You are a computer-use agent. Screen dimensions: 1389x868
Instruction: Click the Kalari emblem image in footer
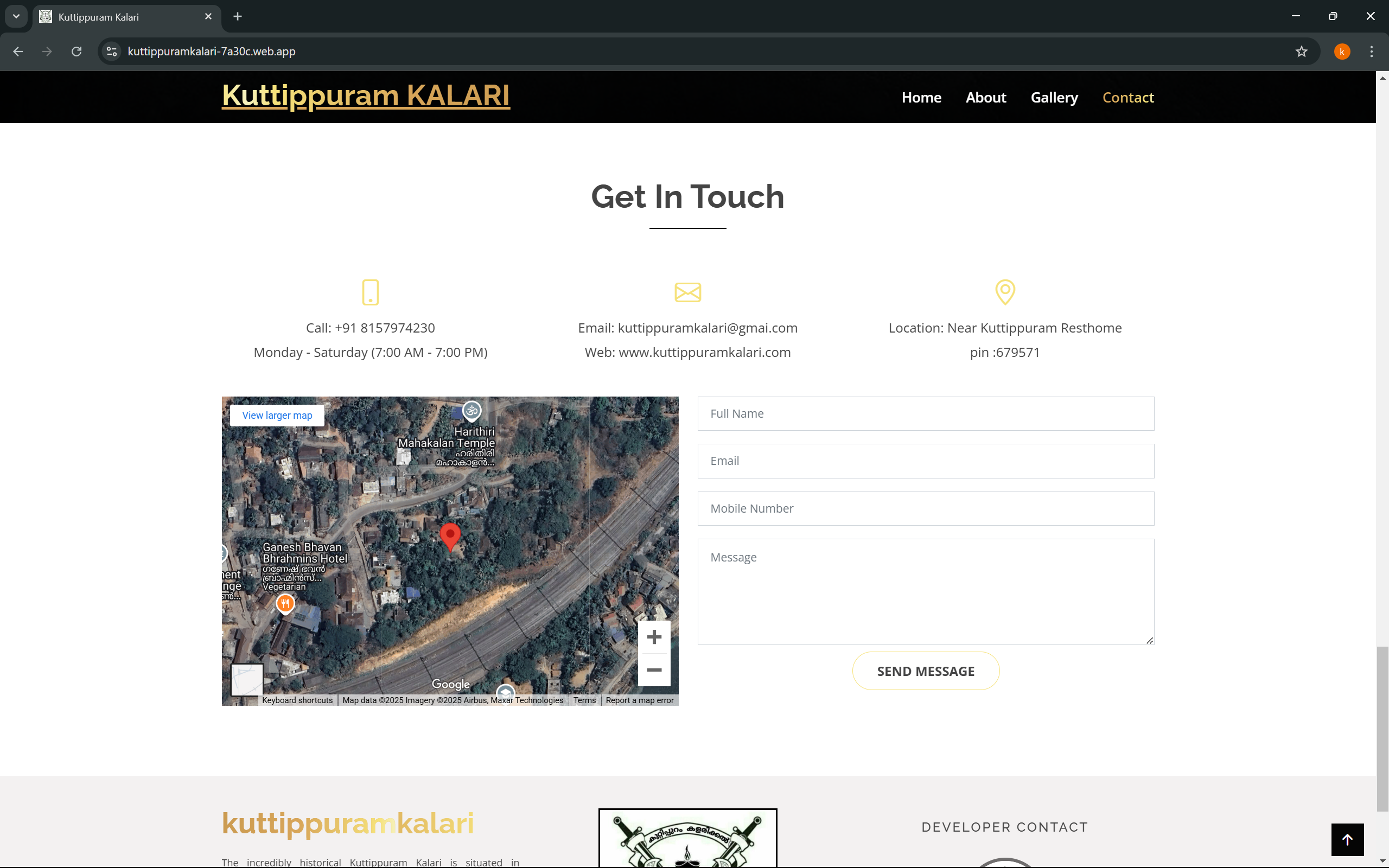[x=687, y=838]
